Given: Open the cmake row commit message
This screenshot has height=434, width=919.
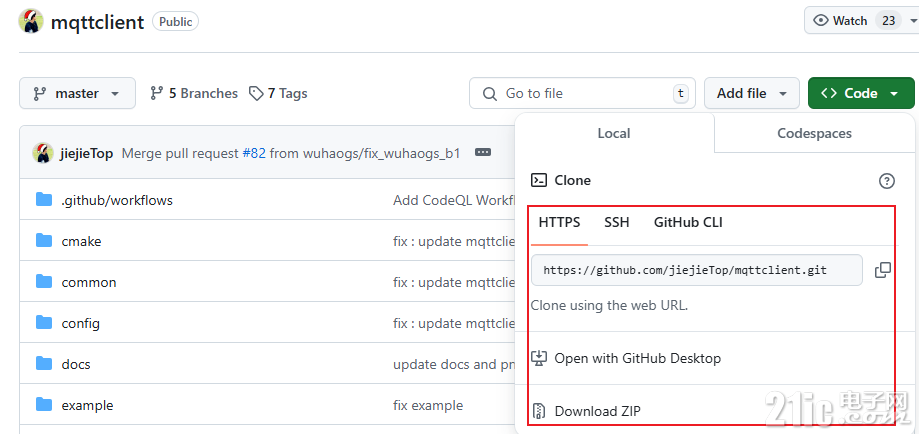Looking at the screenshot, I should [454, 241].
